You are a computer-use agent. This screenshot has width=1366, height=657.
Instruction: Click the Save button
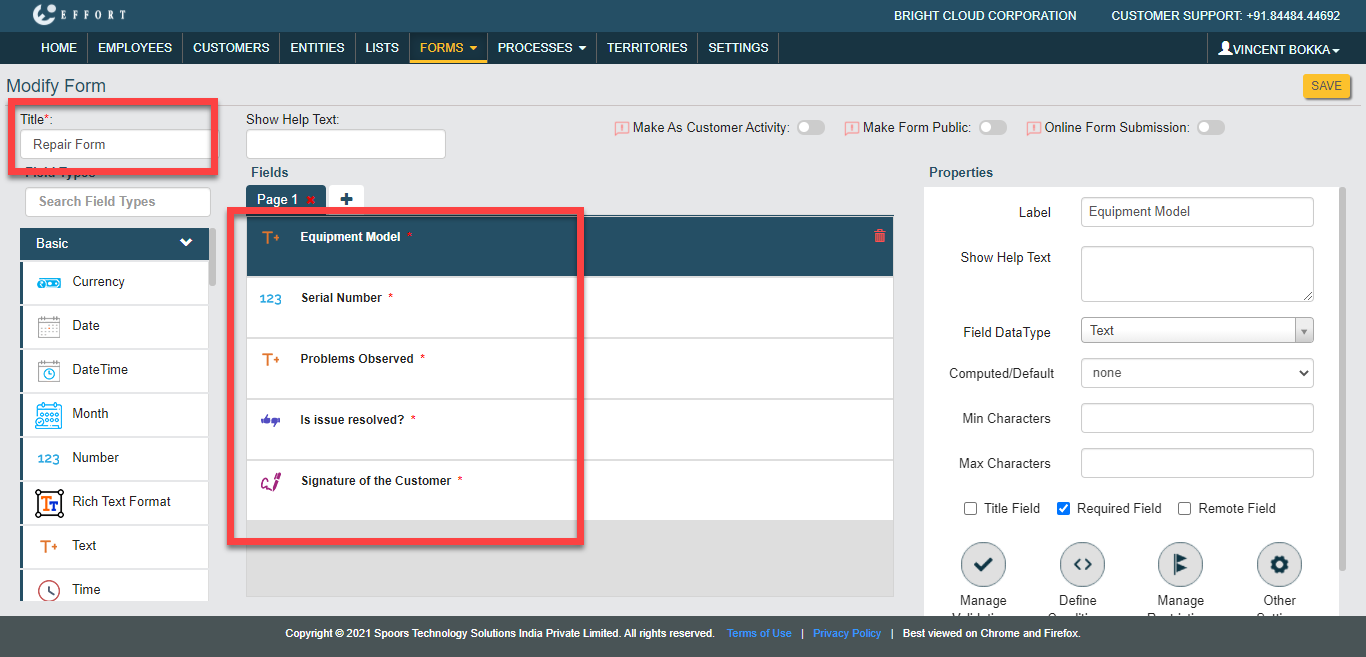point(1326,86)
